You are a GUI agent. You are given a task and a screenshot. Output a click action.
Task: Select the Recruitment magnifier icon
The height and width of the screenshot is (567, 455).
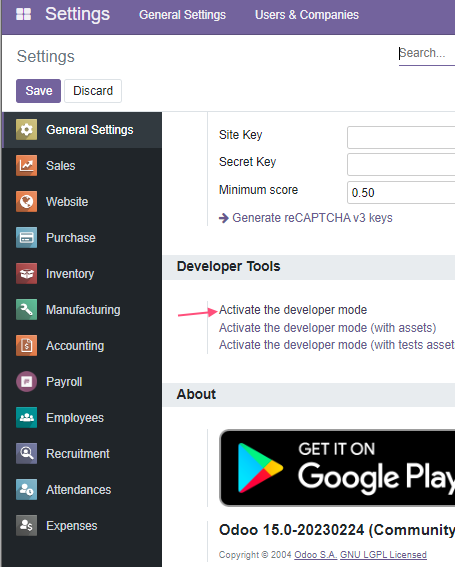click(26, 453)
